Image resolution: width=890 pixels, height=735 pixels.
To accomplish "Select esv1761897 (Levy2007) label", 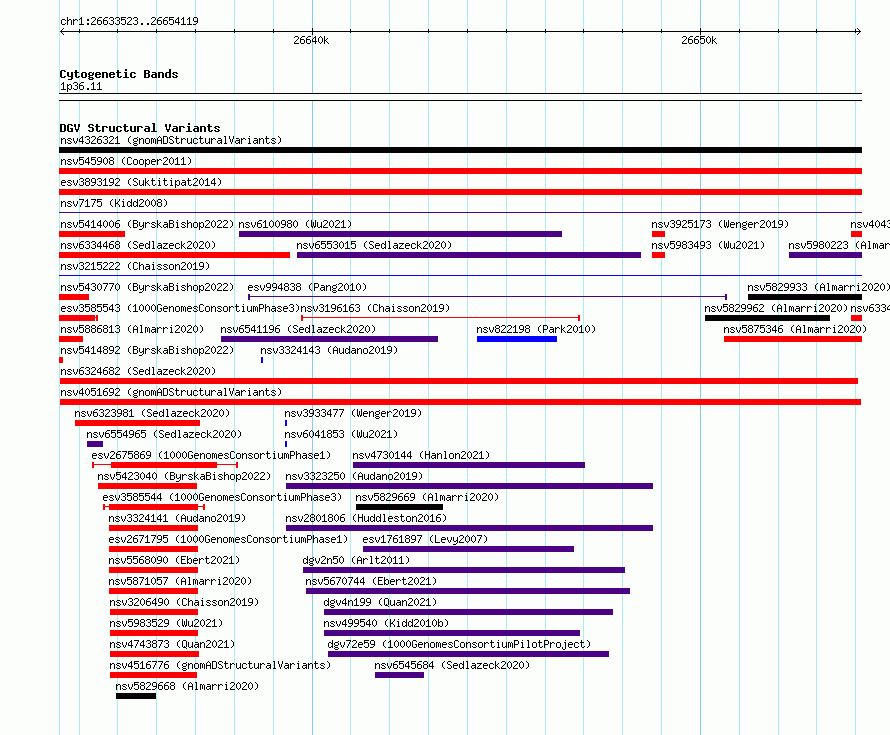I will 425,539.
